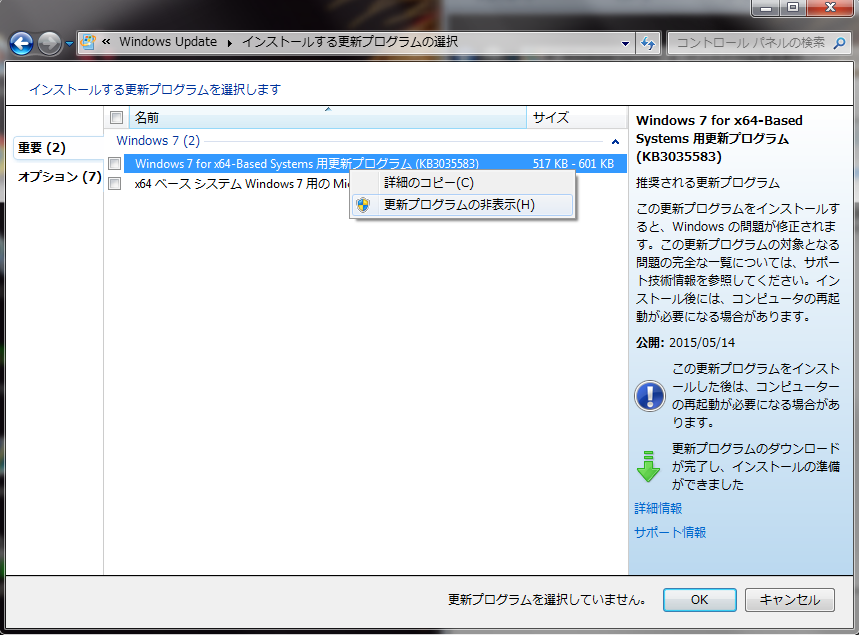
Task: Click the shield icon beside 更新プログラムの非表示
Action: click(x=363, y=205)
